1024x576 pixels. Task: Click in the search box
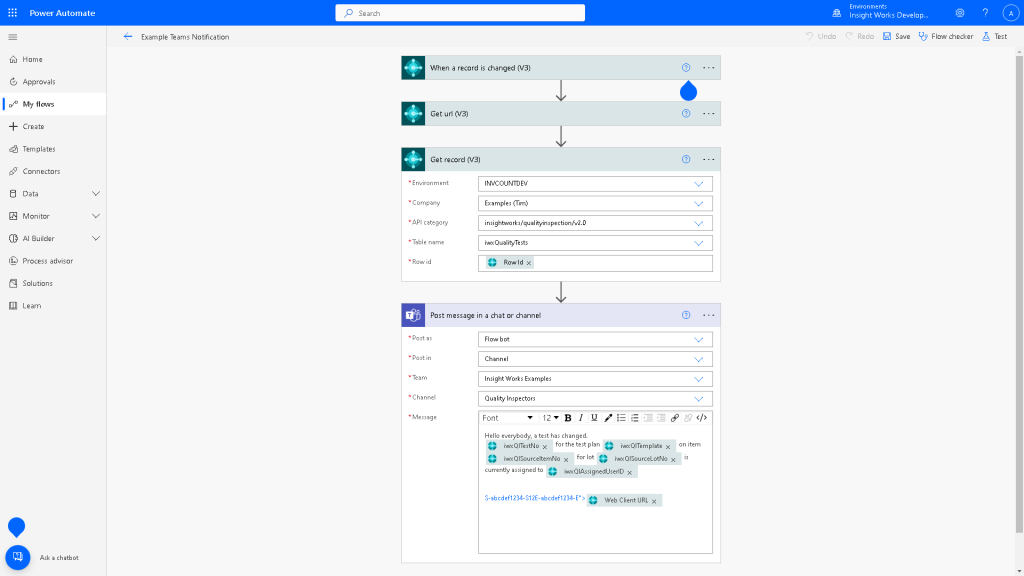pyautogui.click(x=460, y=13)
